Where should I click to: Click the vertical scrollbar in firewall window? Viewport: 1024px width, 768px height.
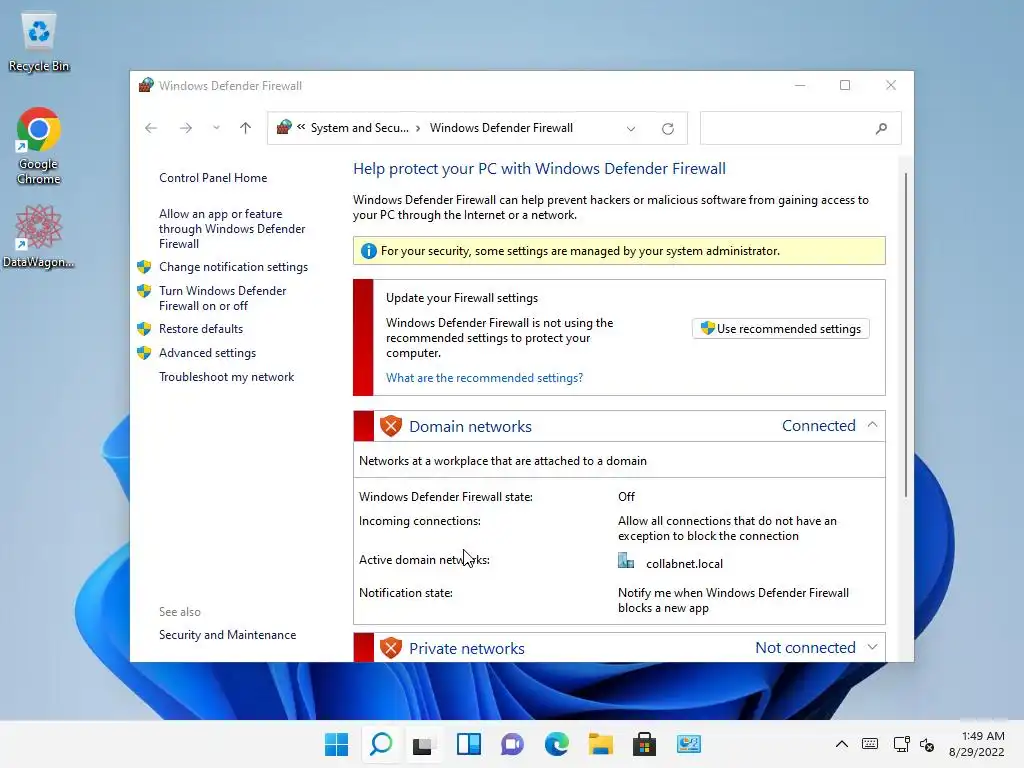tap(905, 334)
